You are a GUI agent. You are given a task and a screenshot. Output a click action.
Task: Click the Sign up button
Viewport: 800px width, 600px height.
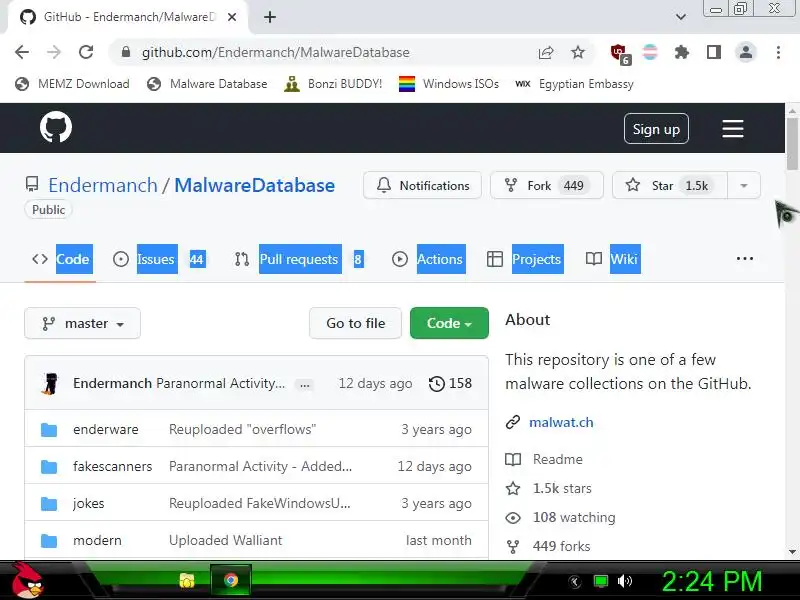(656, 129)
